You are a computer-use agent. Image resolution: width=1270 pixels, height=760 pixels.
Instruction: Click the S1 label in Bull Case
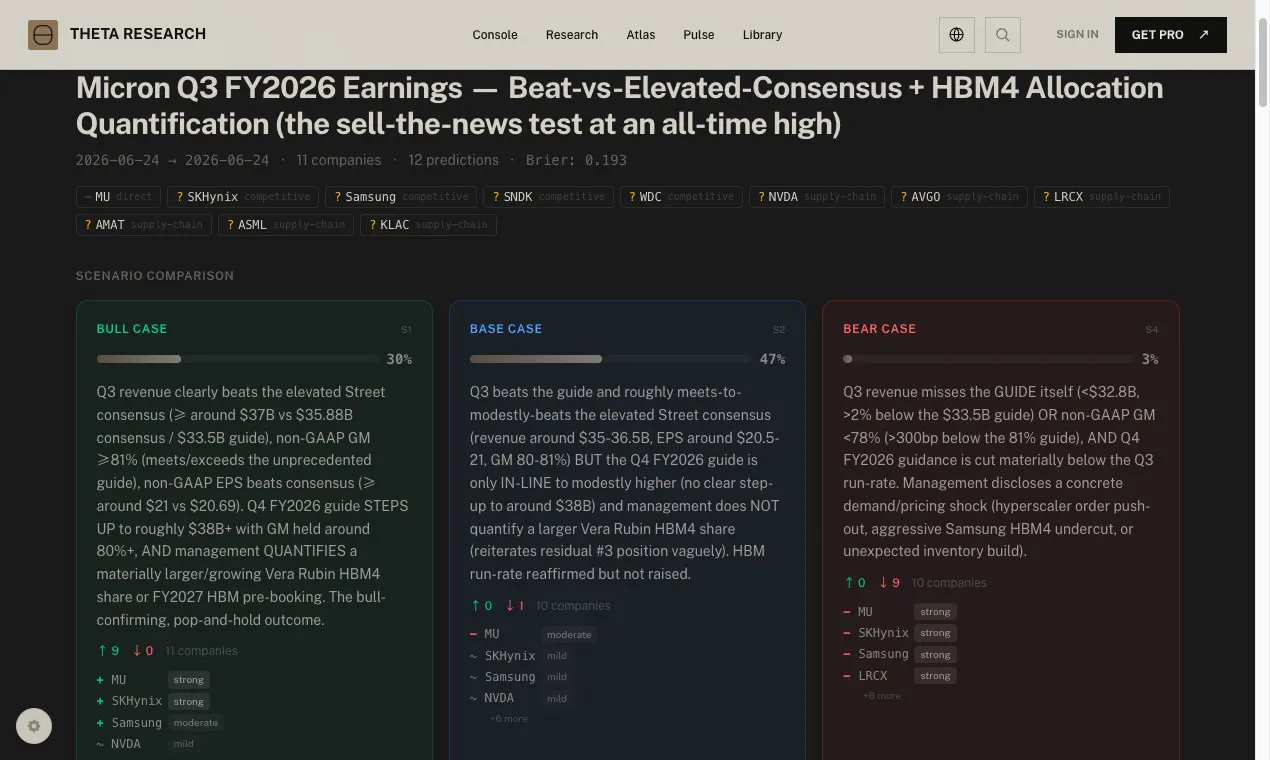[x=406, y=329]
